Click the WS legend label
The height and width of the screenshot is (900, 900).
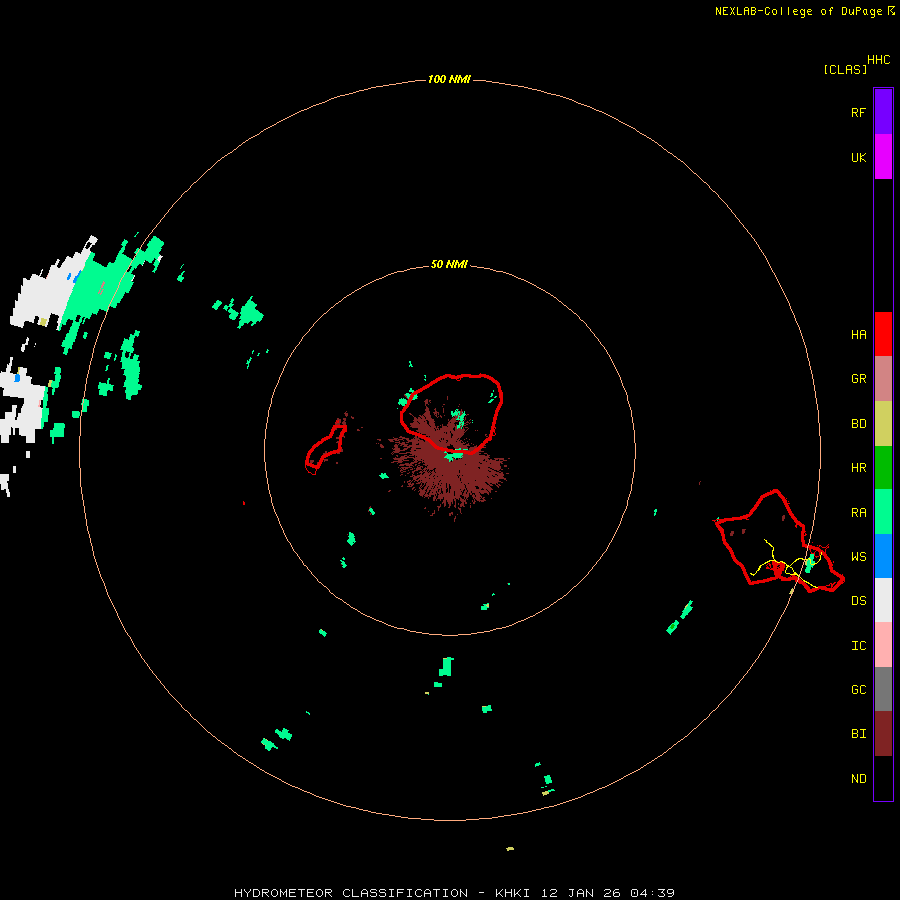(858, 556)
